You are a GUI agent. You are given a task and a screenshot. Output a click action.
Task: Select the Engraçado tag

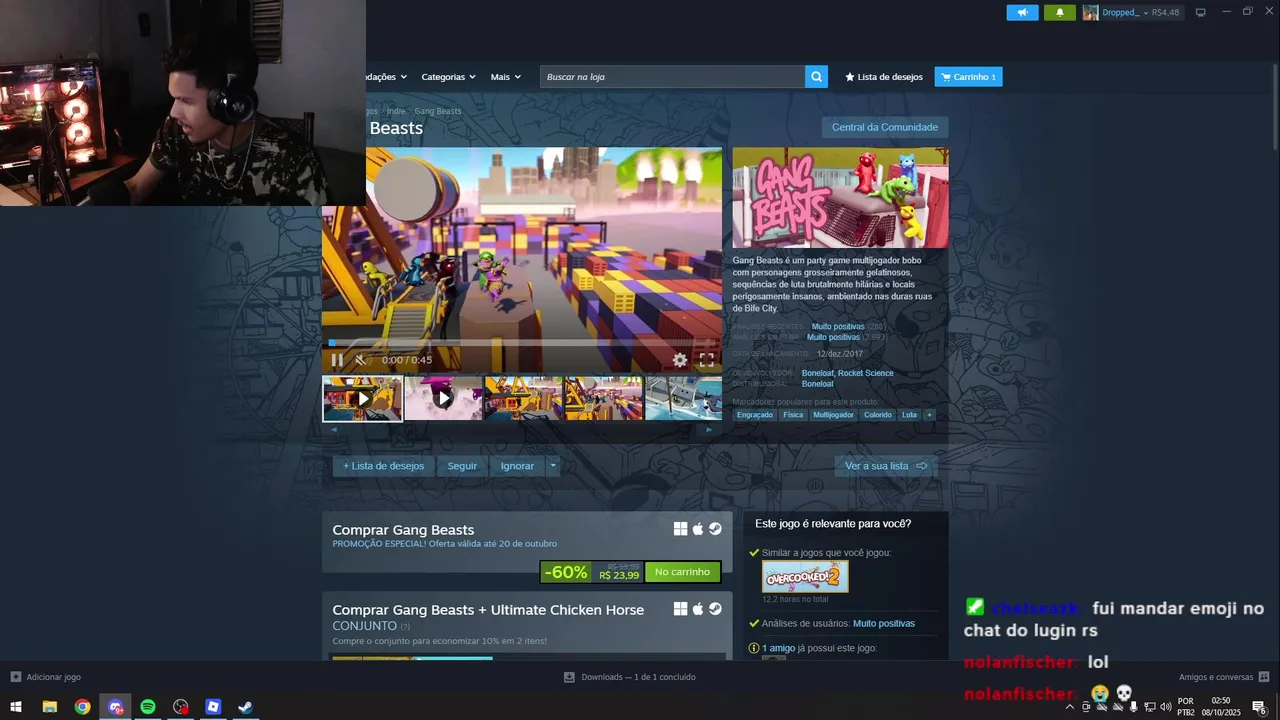[x=755, y=415]
